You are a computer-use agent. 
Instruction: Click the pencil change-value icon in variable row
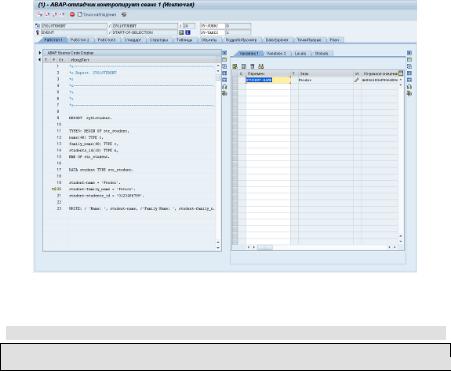357,80
